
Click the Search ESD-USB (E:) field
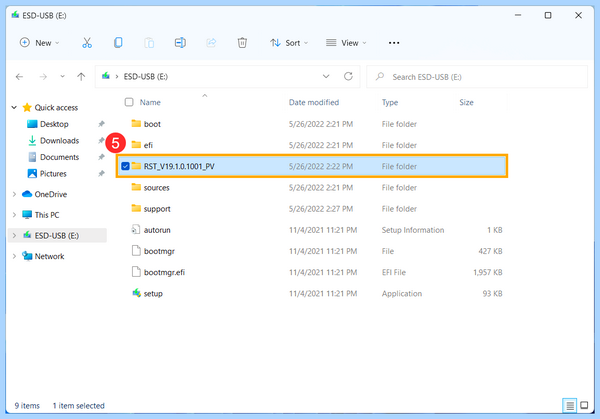coord(477,77)
